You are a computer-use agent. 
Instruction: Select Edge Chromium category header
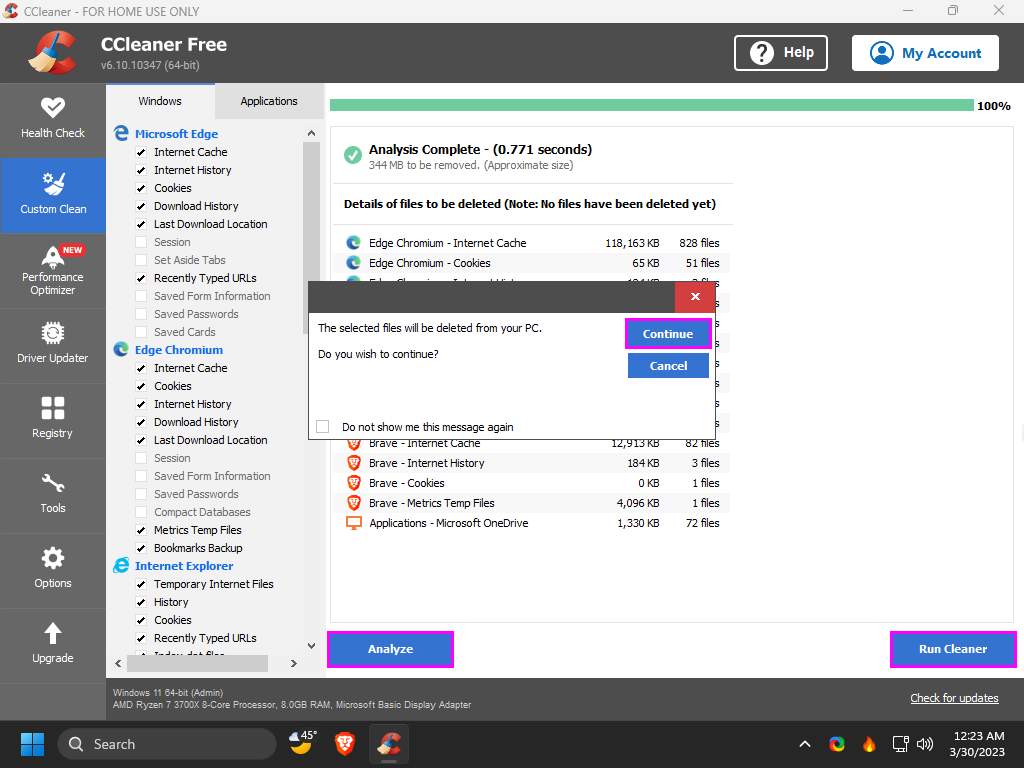tap(179, 350)
